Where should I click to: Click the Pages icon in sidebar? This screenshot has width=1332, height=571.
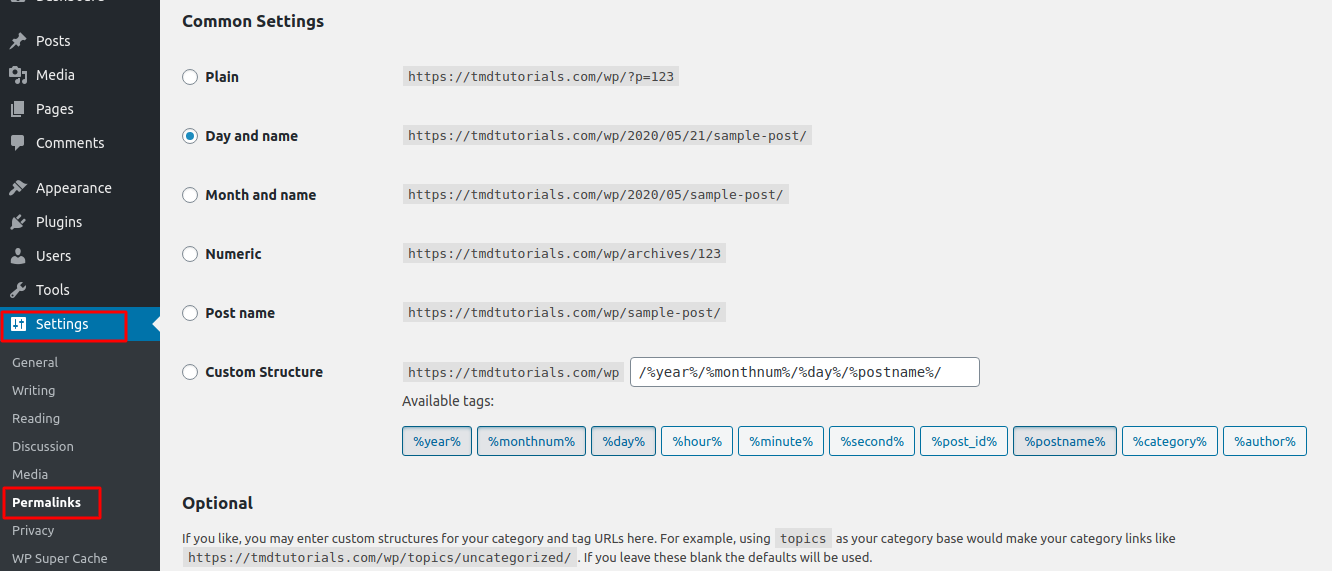point(18,109)
